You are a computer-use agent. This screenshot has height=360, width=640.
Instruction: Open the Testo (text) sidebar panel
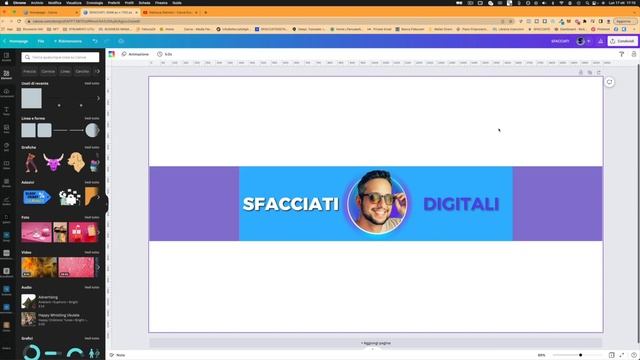coord(7,111)
